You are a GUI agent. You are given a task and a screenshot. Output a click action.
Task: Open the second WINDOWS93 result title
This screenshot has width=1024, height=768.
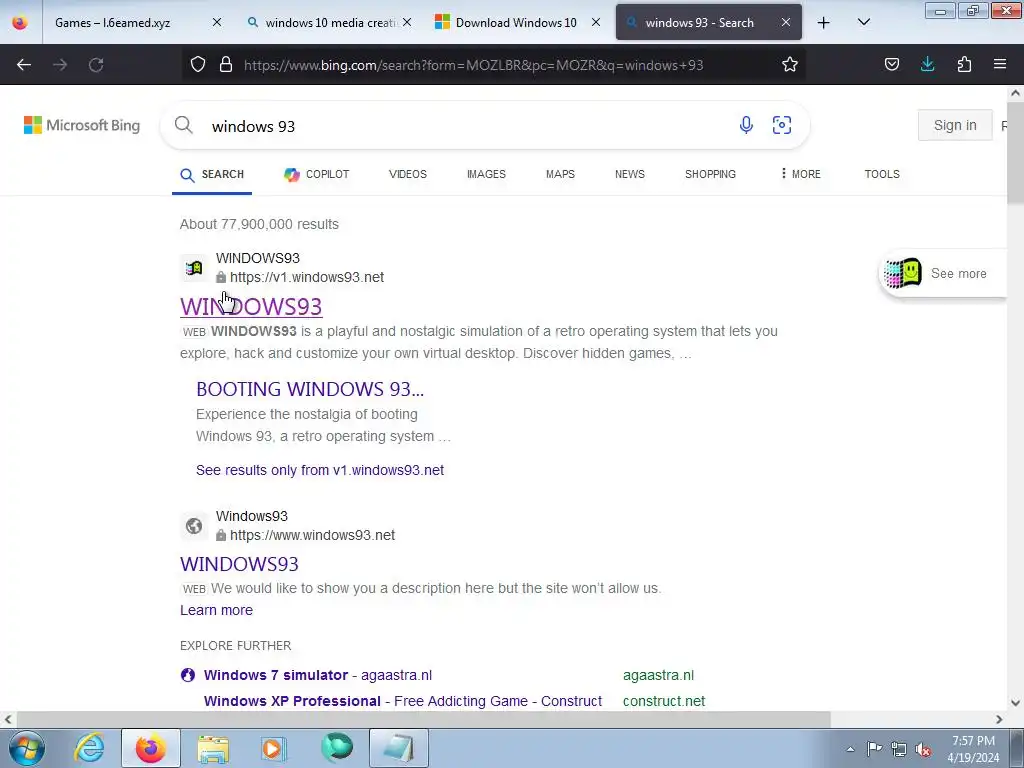[239, 564]
